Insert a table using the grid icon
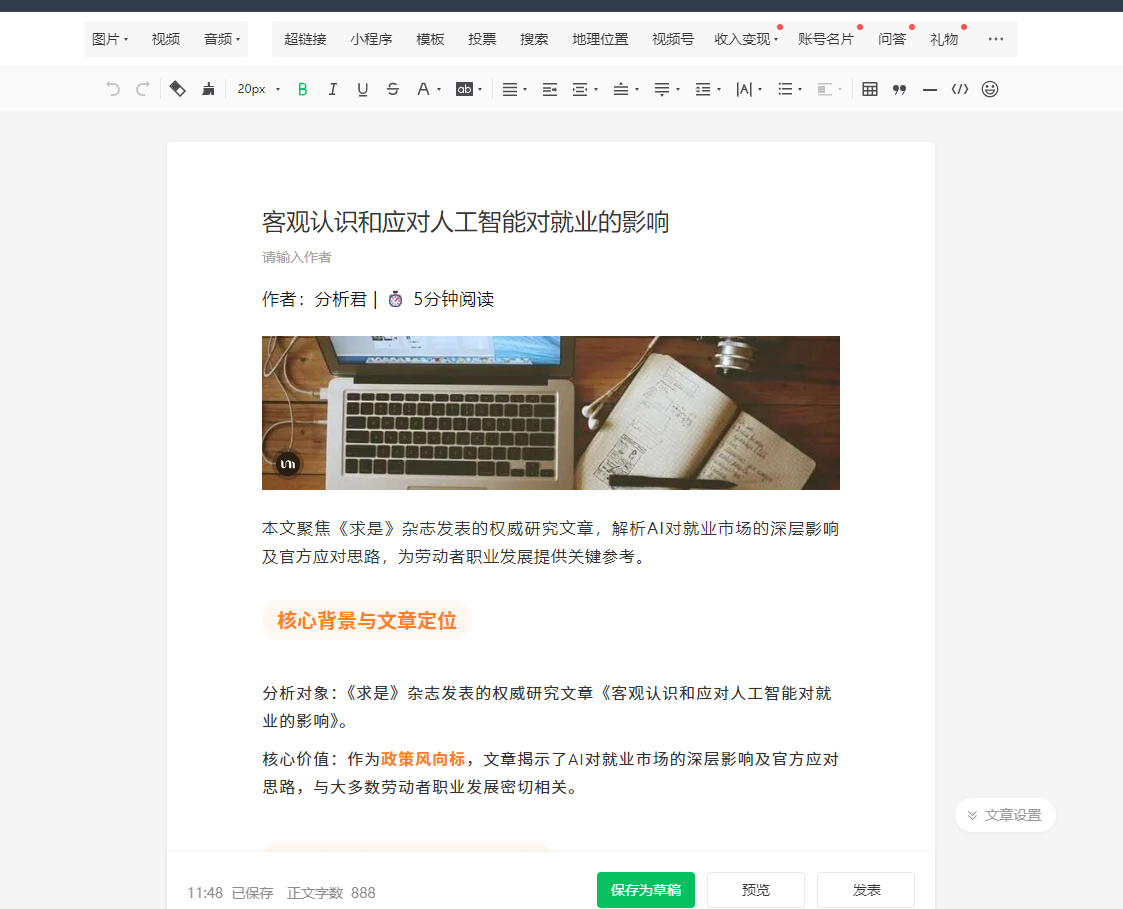The width and height of the screenshot is (1123, 909). pyautogui.click(x=870, y=89)
